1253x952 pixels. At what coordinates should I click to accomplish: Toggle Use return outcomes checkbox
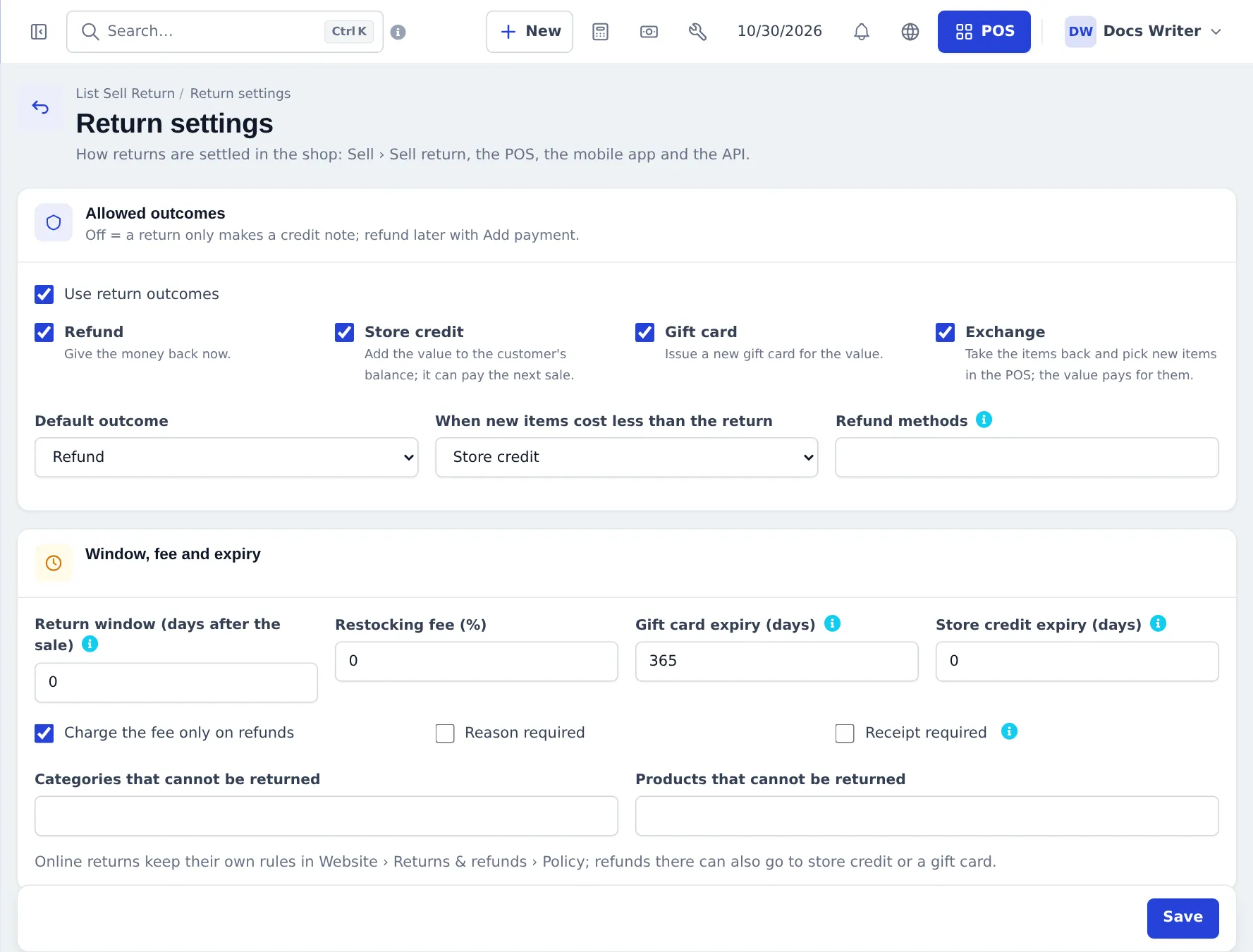tap(44, 294)
